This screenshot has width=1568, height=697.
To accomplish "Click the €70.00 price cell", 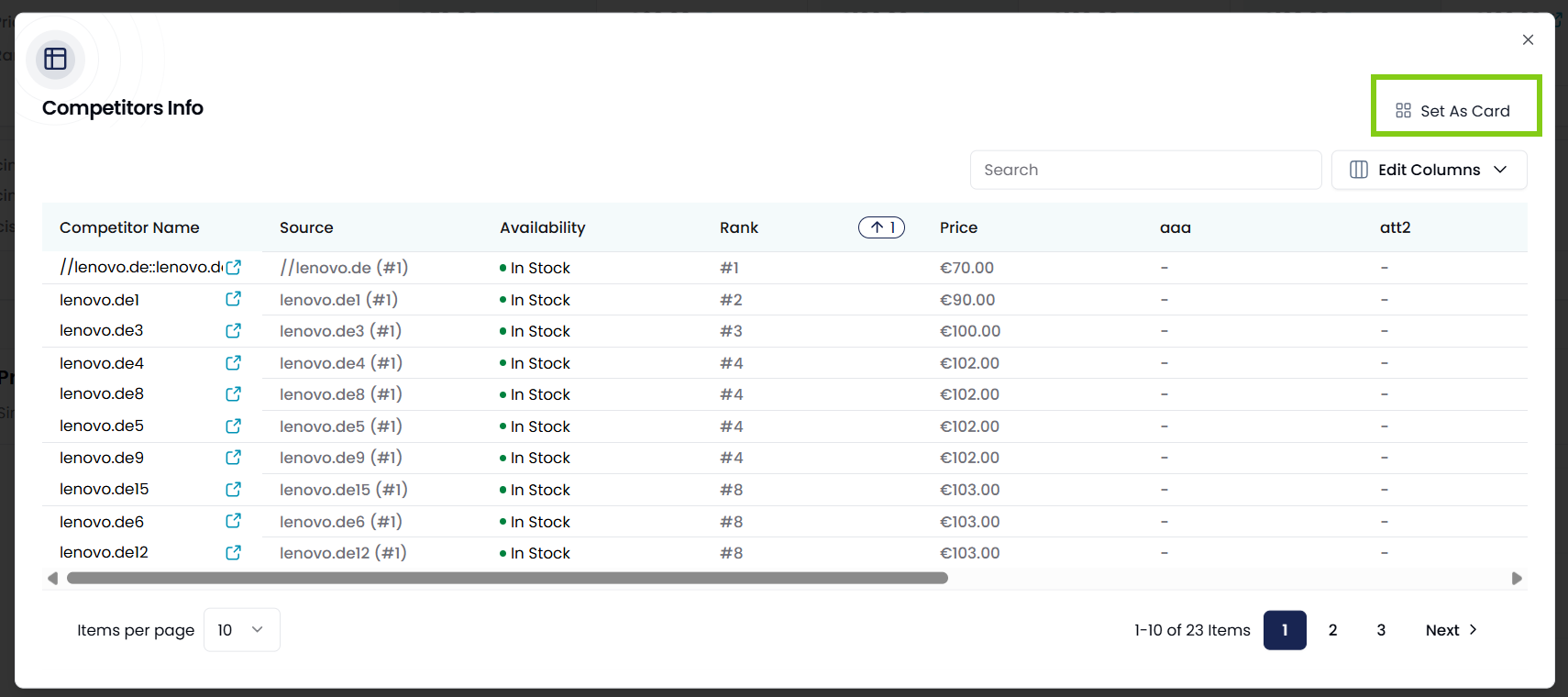I will (x=966, y=268).
